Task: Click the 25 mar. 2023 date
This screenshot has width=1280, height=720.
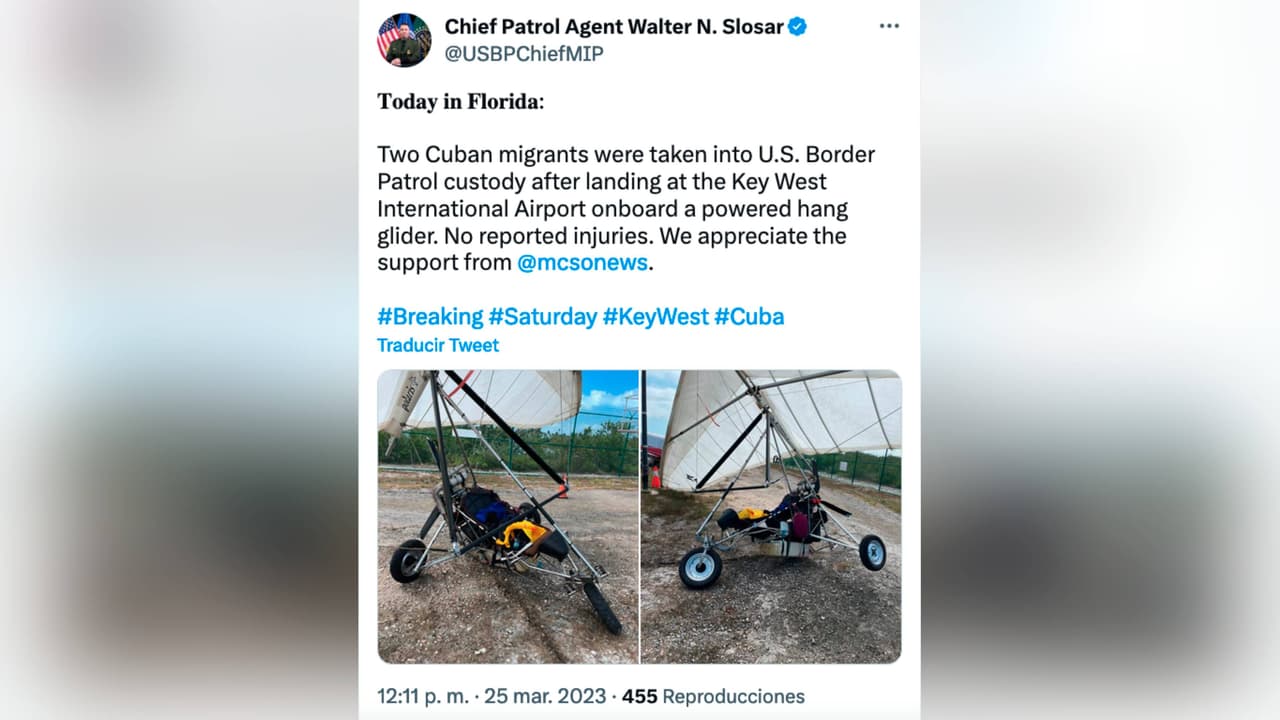Action: 547,696
